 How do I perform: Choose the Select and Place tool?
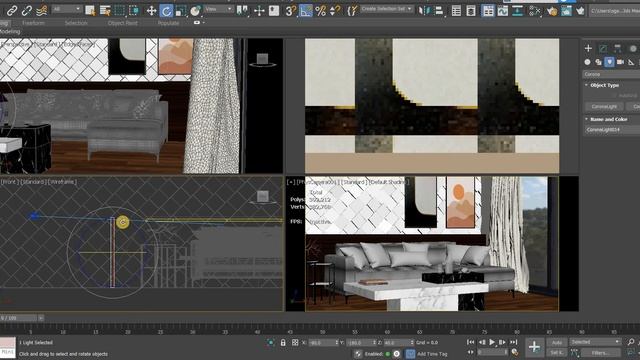pyautogui.click(x=196, y=10)
